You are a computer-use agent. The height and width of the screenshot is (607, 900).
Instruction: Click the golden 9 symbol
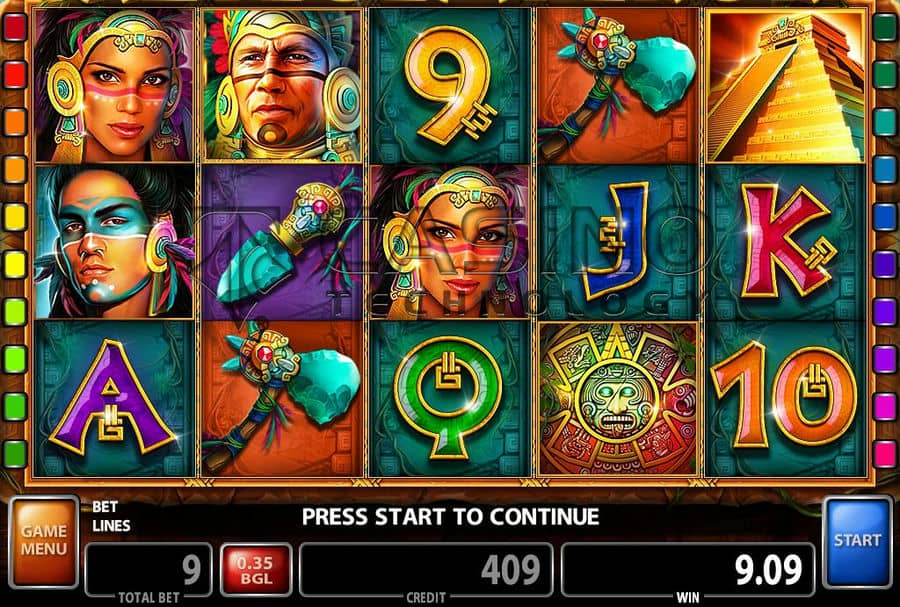(451, 85)
